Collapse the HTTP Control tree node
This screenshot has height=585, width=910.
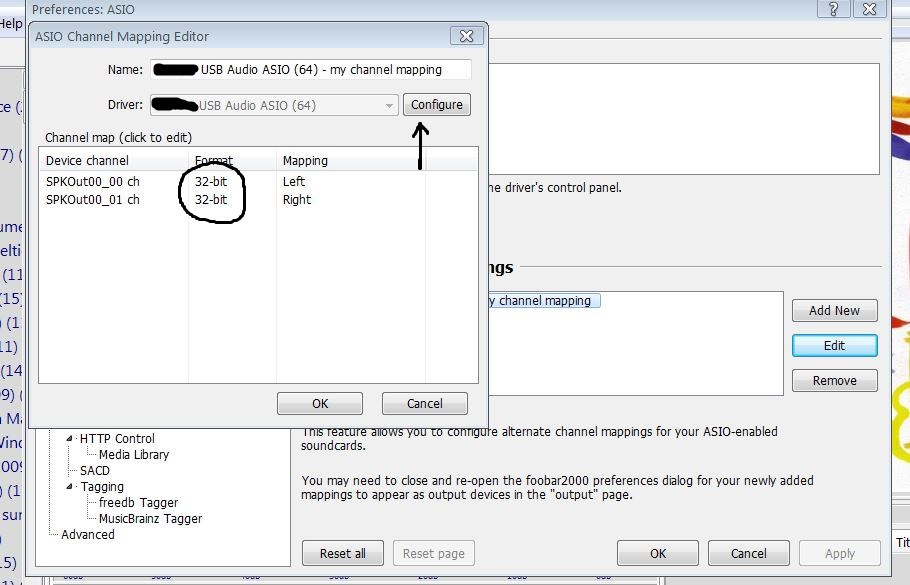click(x=70, y=439)
